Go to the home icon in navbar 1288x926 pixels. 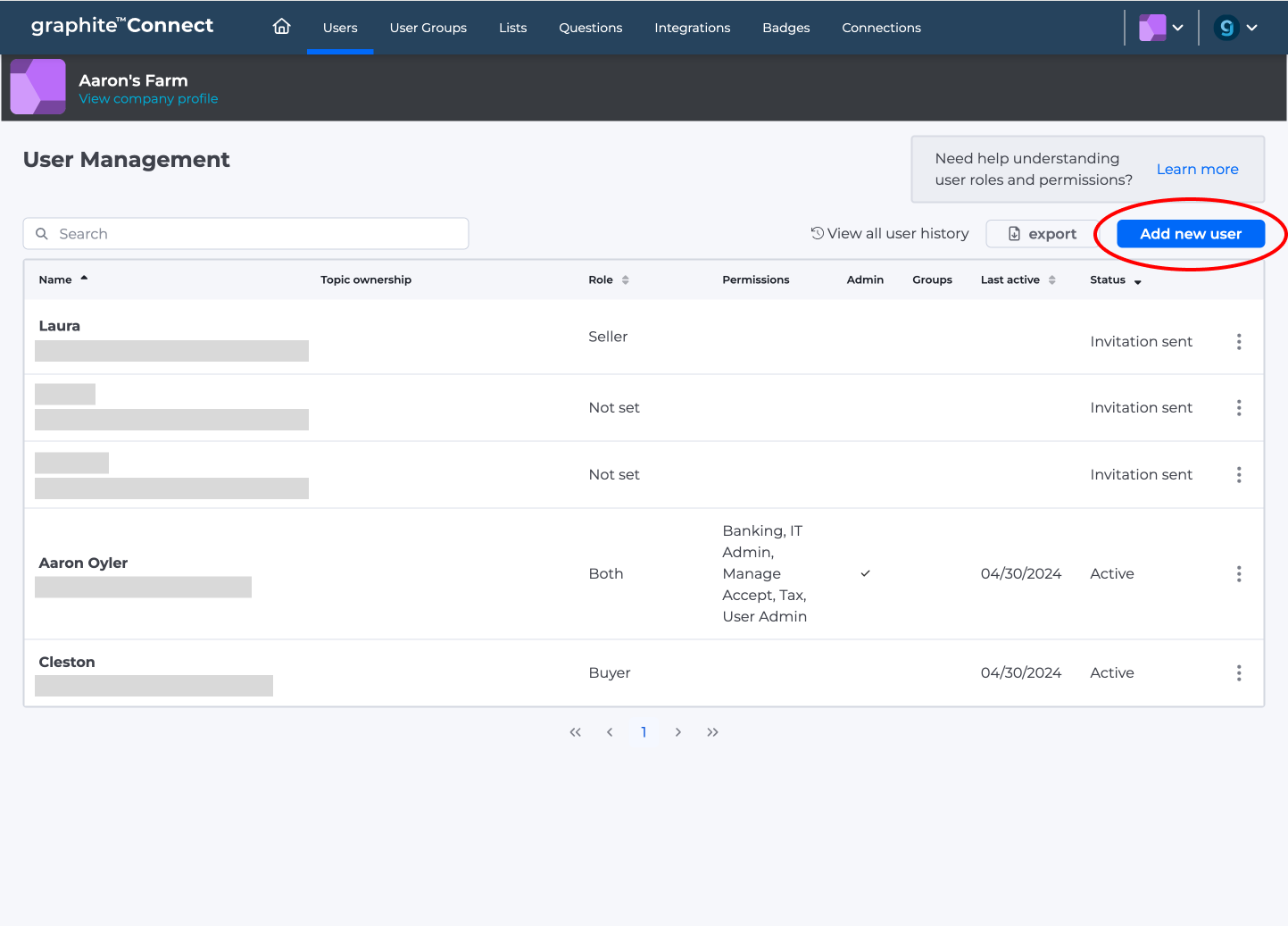(x=281, y=27)
